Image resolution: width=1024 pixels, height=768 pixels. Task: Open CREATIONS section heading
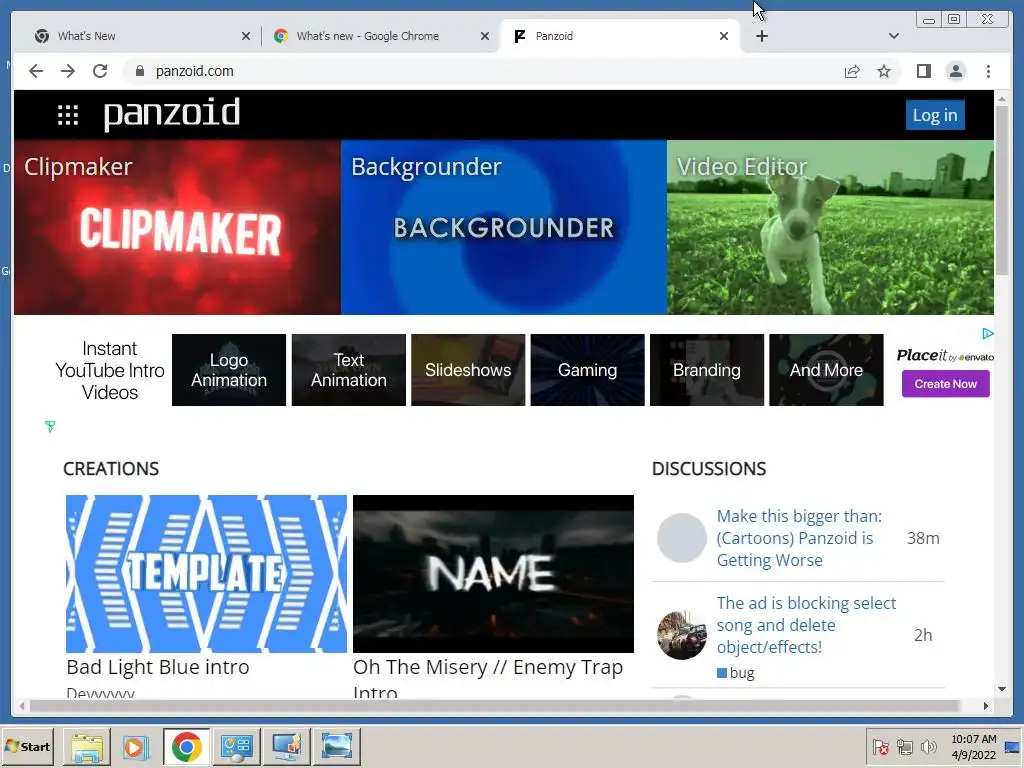coord(111,468)
